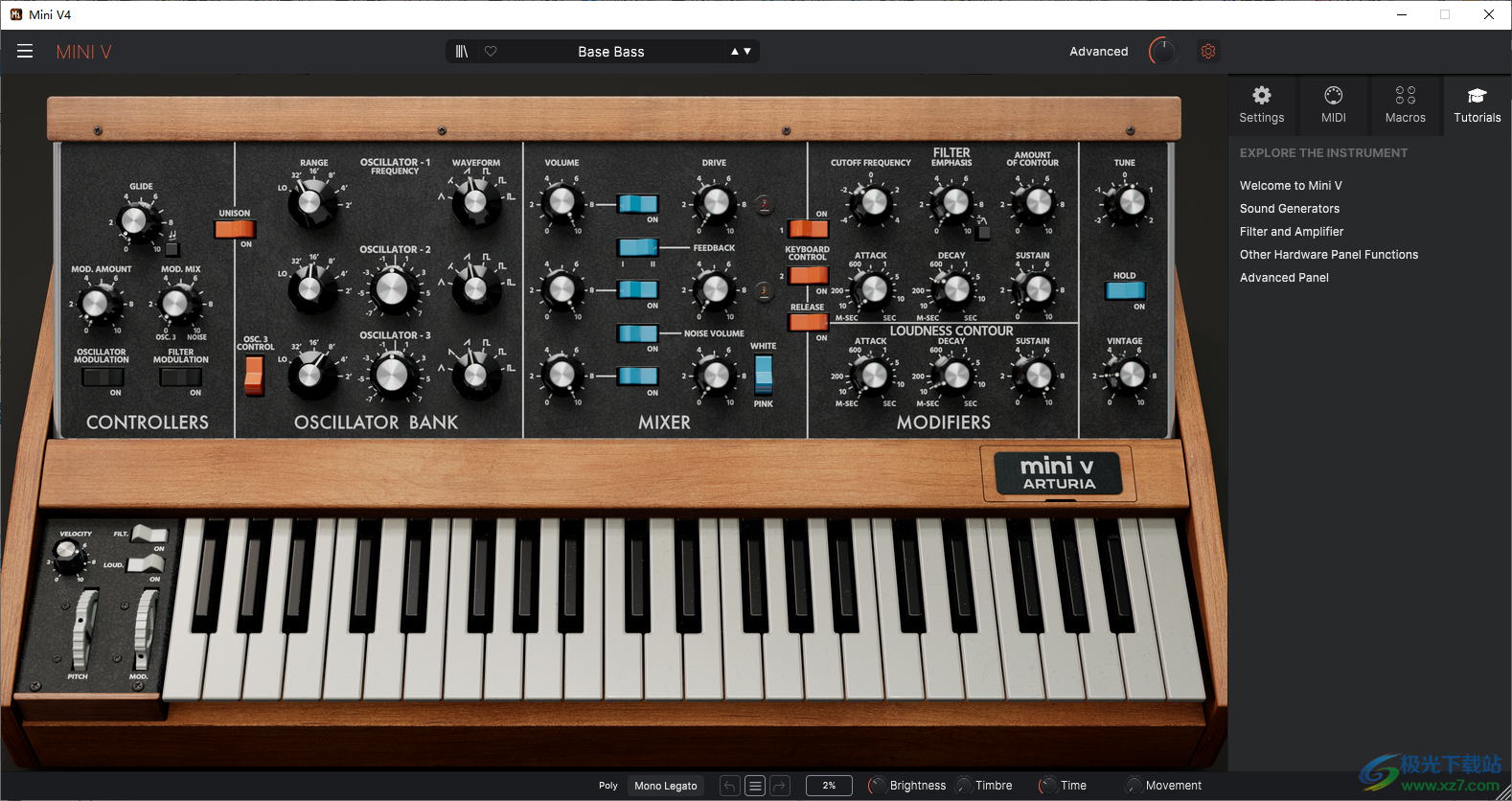Toggle the Filt. velocity rocker switch
Screen dimensions: 1512x801
coord(149,534)
